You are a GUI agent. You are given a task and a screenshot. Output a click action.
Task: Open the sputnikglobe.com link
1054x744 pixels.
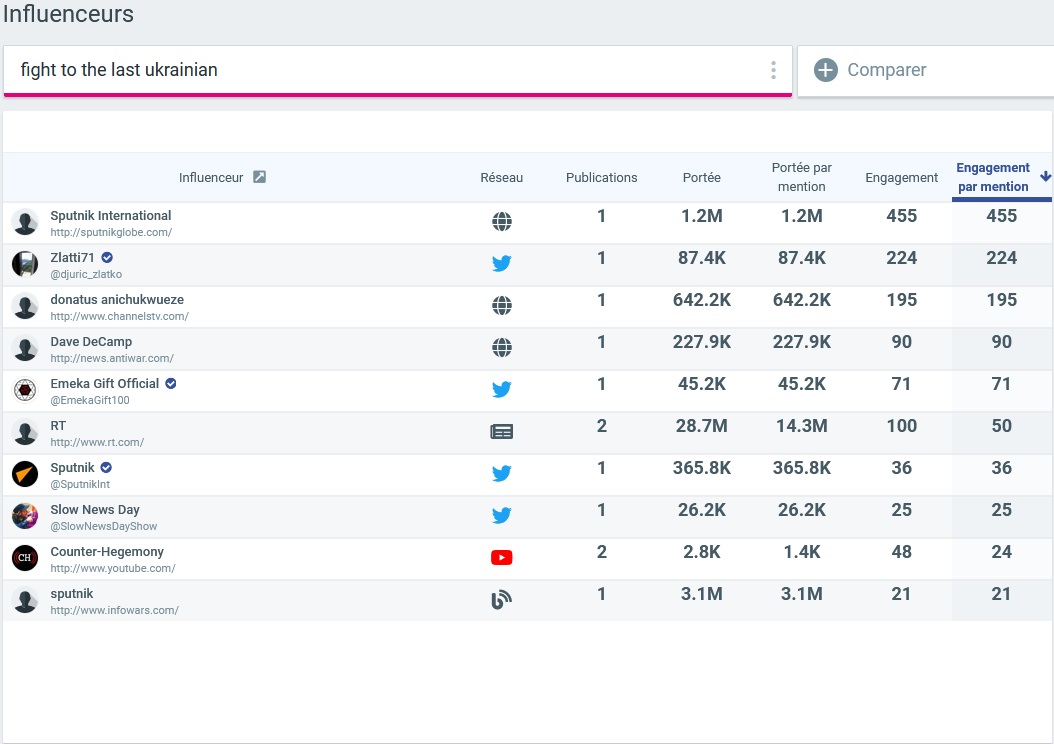111,233
